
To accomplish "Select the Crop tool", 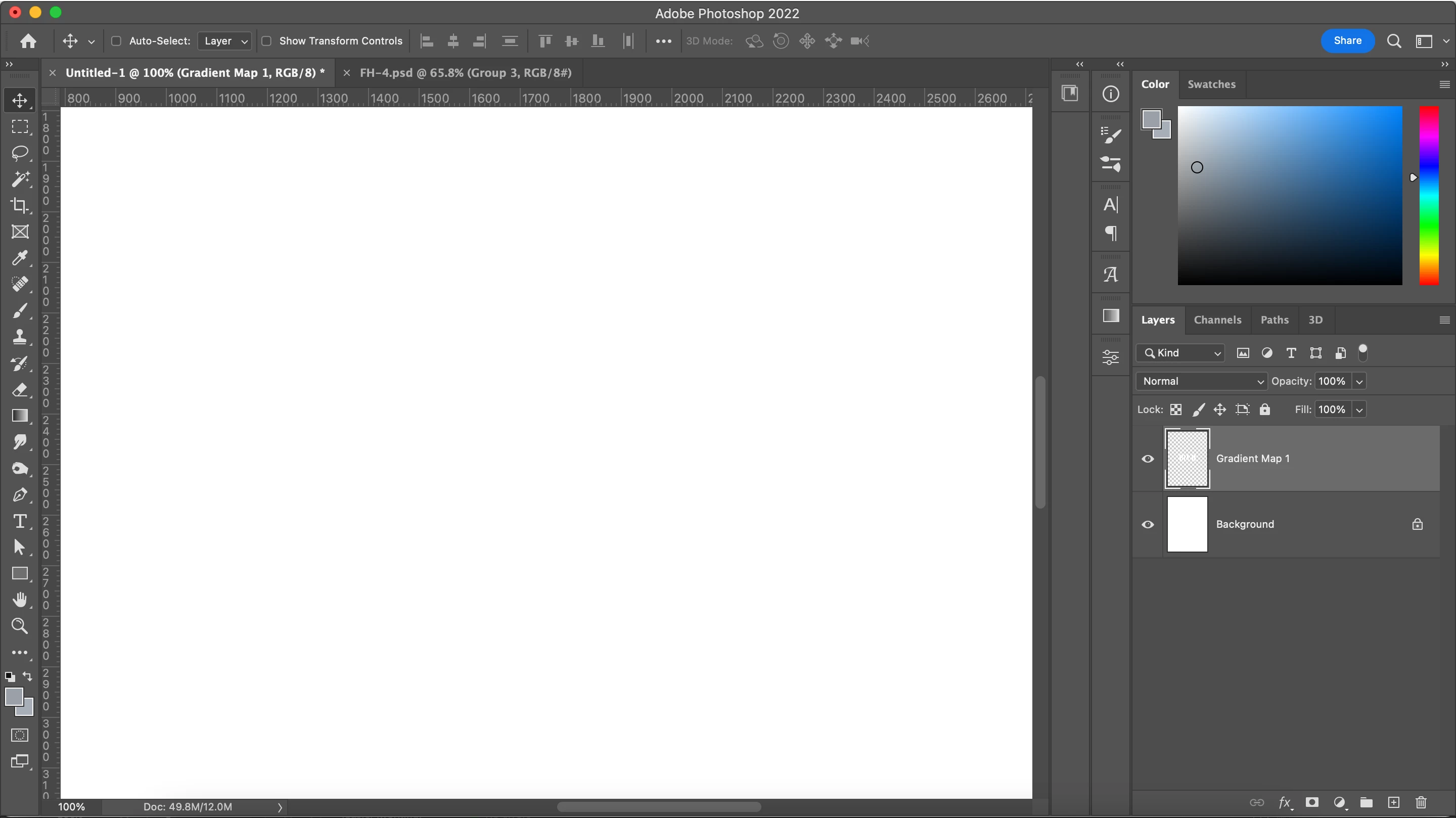I will [x=20, y=205].
